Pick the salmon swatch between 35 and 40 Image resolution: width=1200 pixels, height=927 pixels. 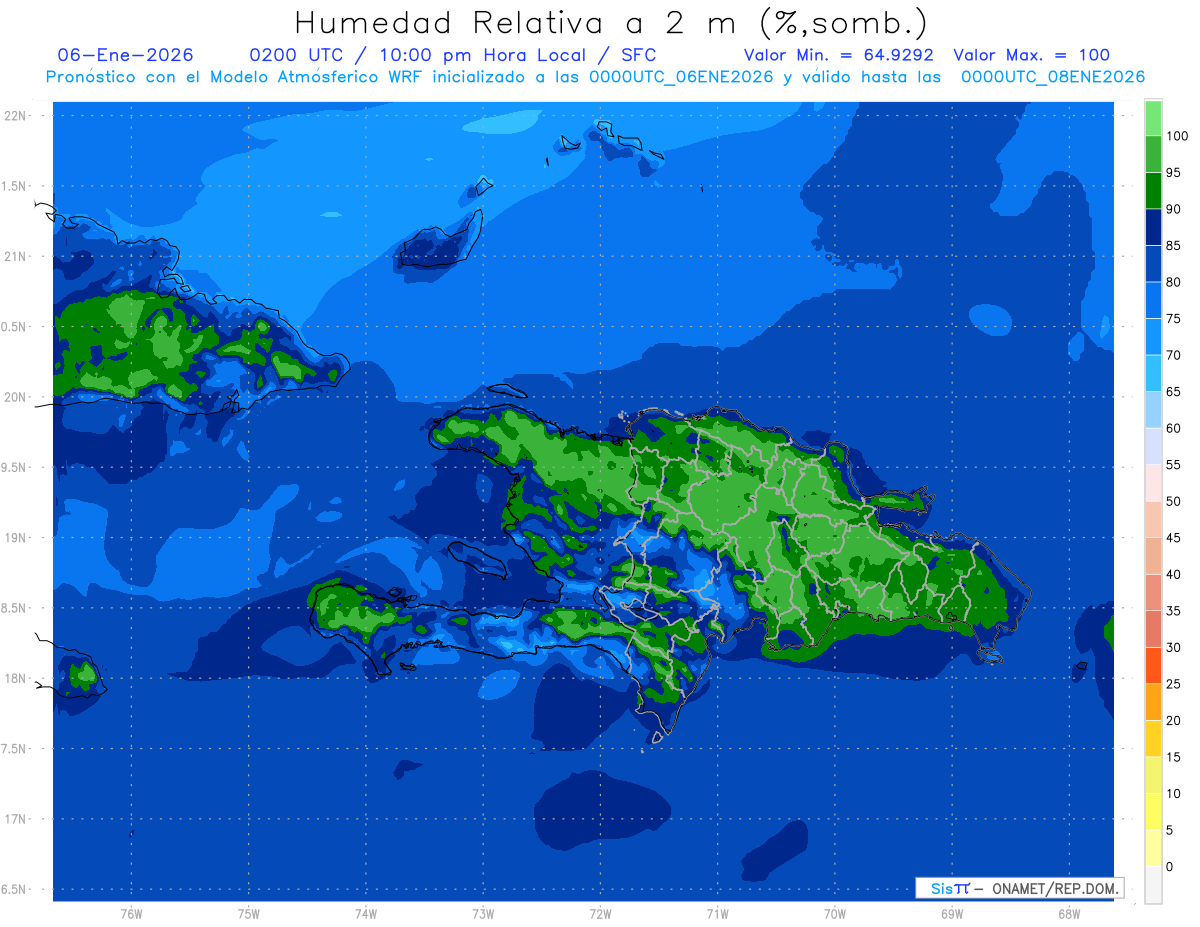[1153, 592]
